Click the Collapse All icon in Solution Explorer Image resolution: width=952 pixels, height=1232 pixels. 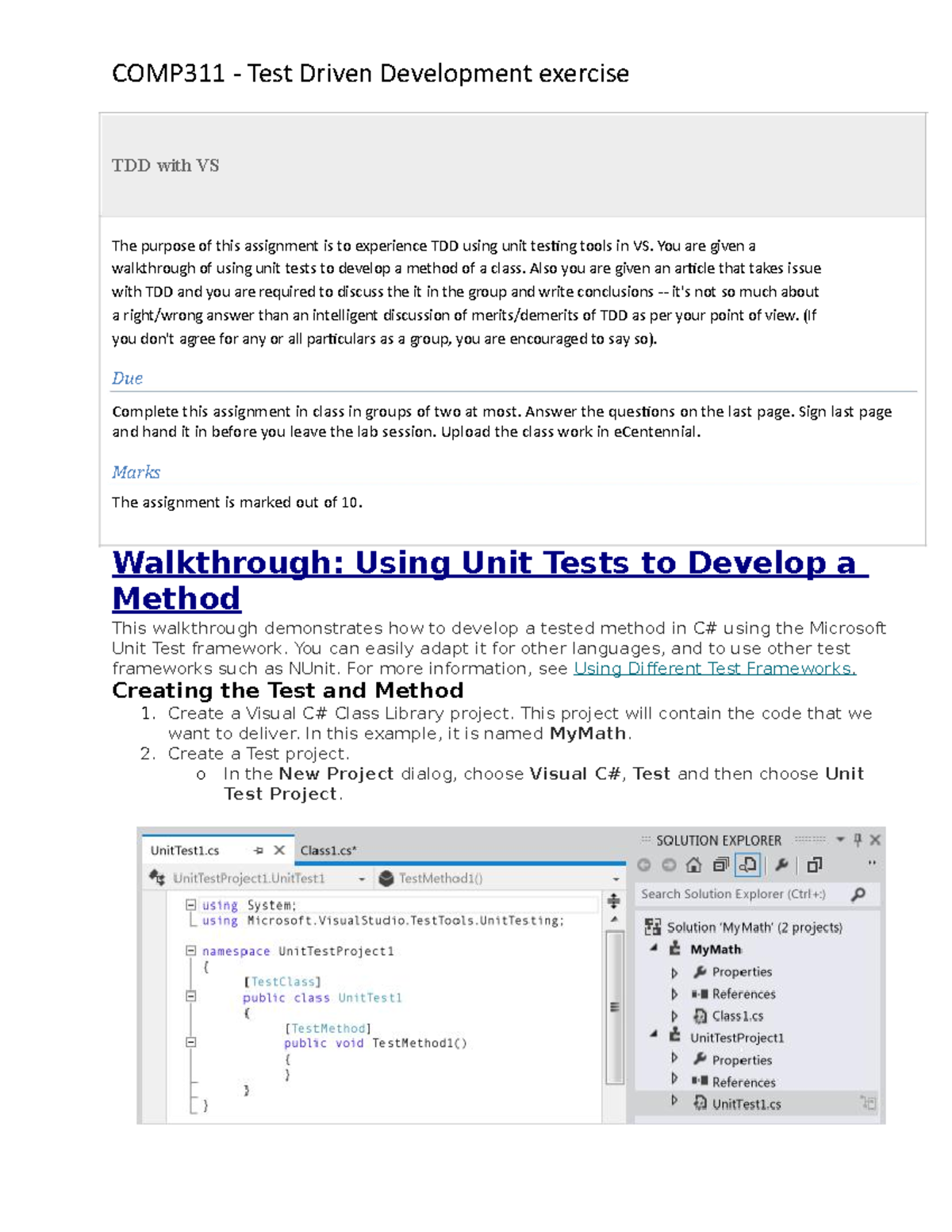tap(723, 865)
